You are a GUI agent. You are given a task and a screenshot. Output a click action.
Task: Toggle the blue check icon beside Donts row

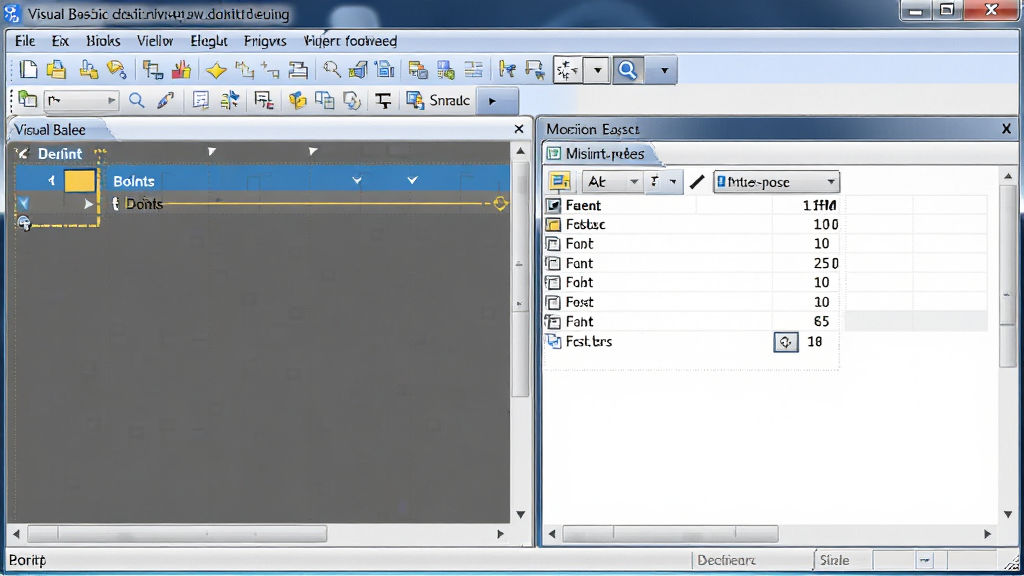[24, 204]
